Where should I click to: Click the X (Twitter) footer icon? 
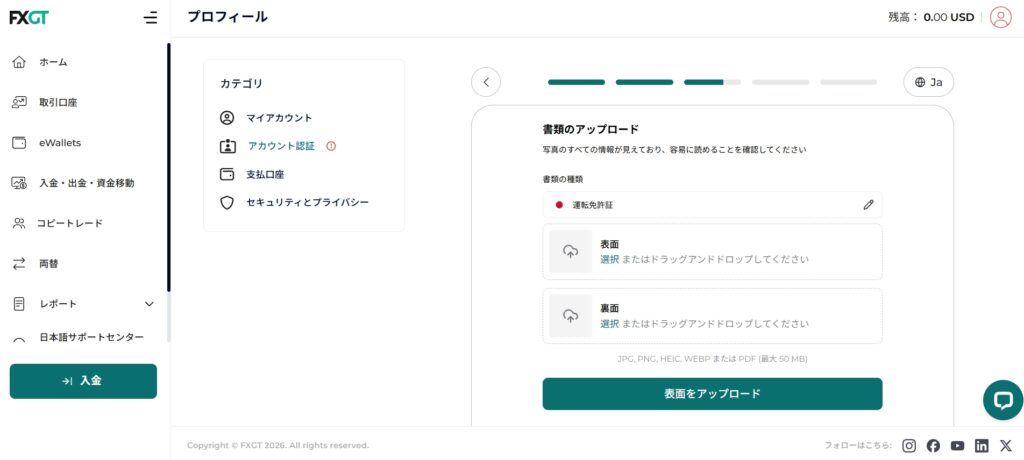click(x=1006, y=446)
